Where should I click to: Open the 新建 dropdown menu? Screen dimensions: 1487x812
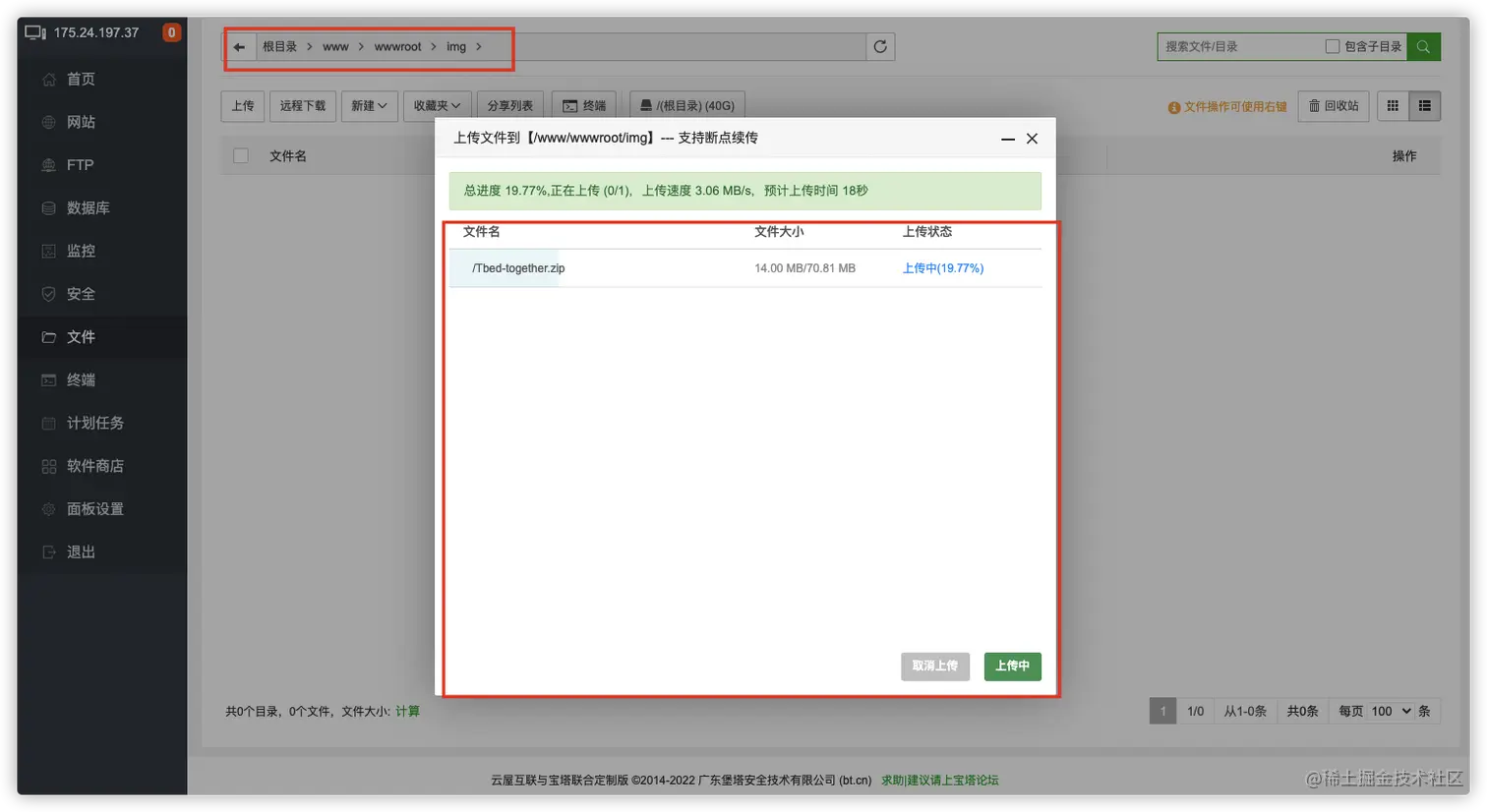369,105
